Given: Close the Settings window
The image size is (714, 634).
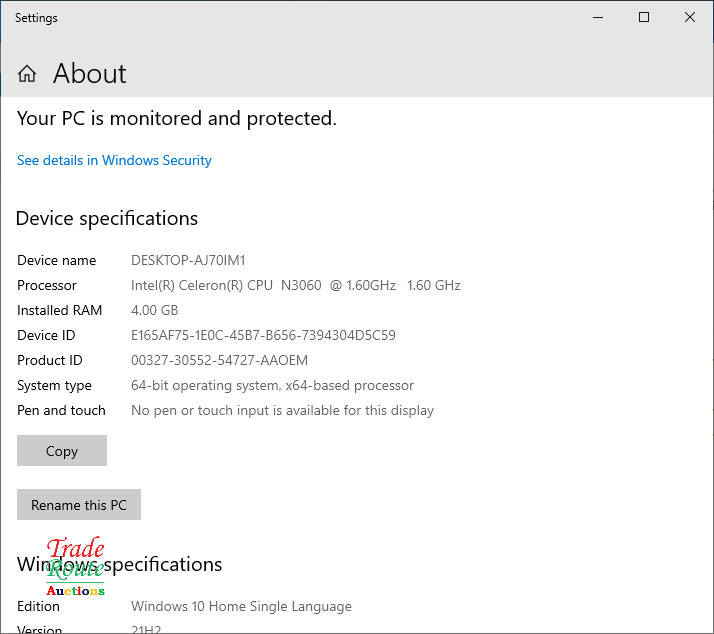Looking at the screenshot, I should (x=690, y=17).
